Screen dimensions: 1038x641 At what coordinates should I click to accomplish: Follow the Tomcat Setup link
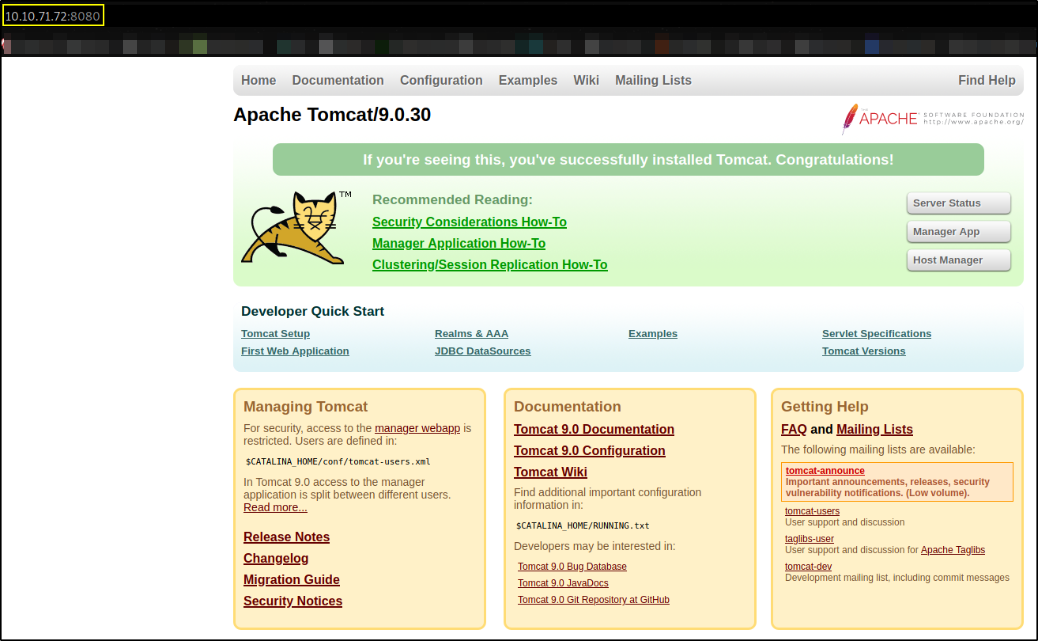(275, 334)
